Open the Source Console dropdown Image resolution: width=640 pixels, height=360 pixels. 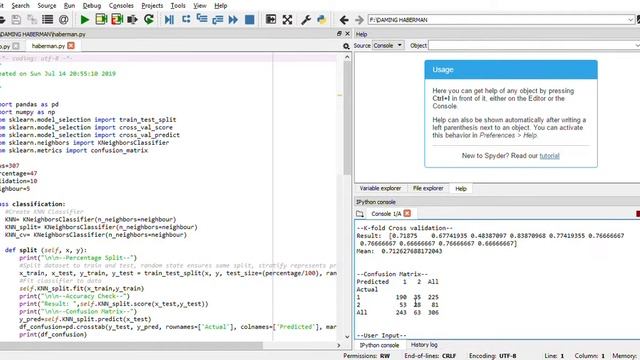388,46
